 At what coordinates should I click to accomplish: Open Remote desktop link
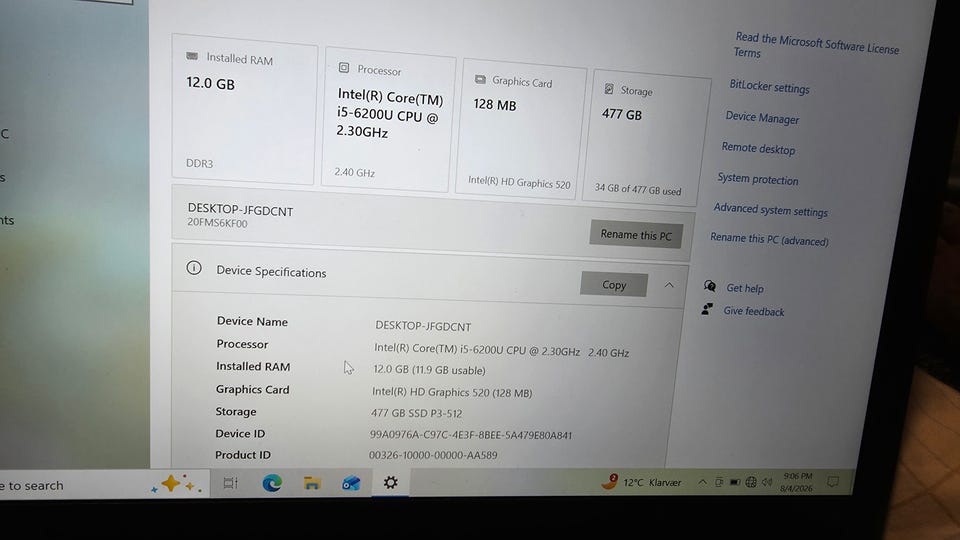pyautogui.click(x=758, y=148)
